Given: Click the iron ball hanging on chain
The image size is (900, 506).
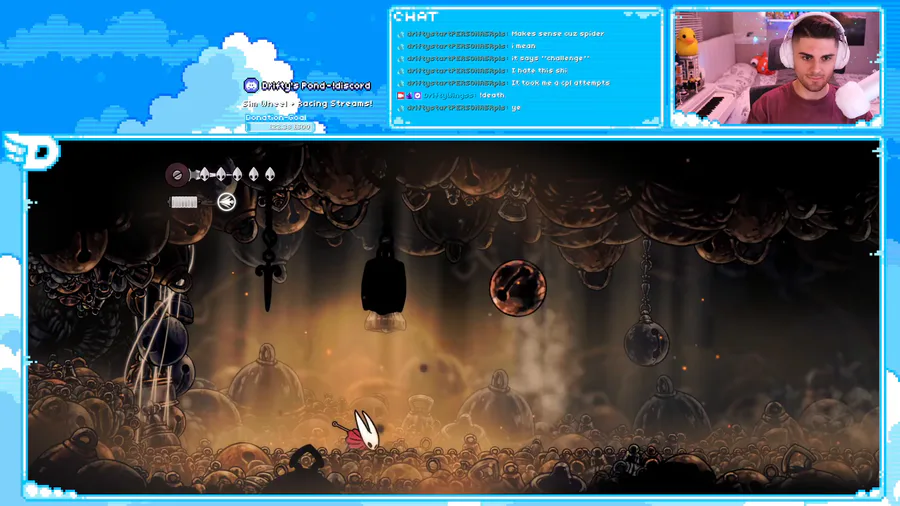Looking at the screenshot, I should click(646, 342).
